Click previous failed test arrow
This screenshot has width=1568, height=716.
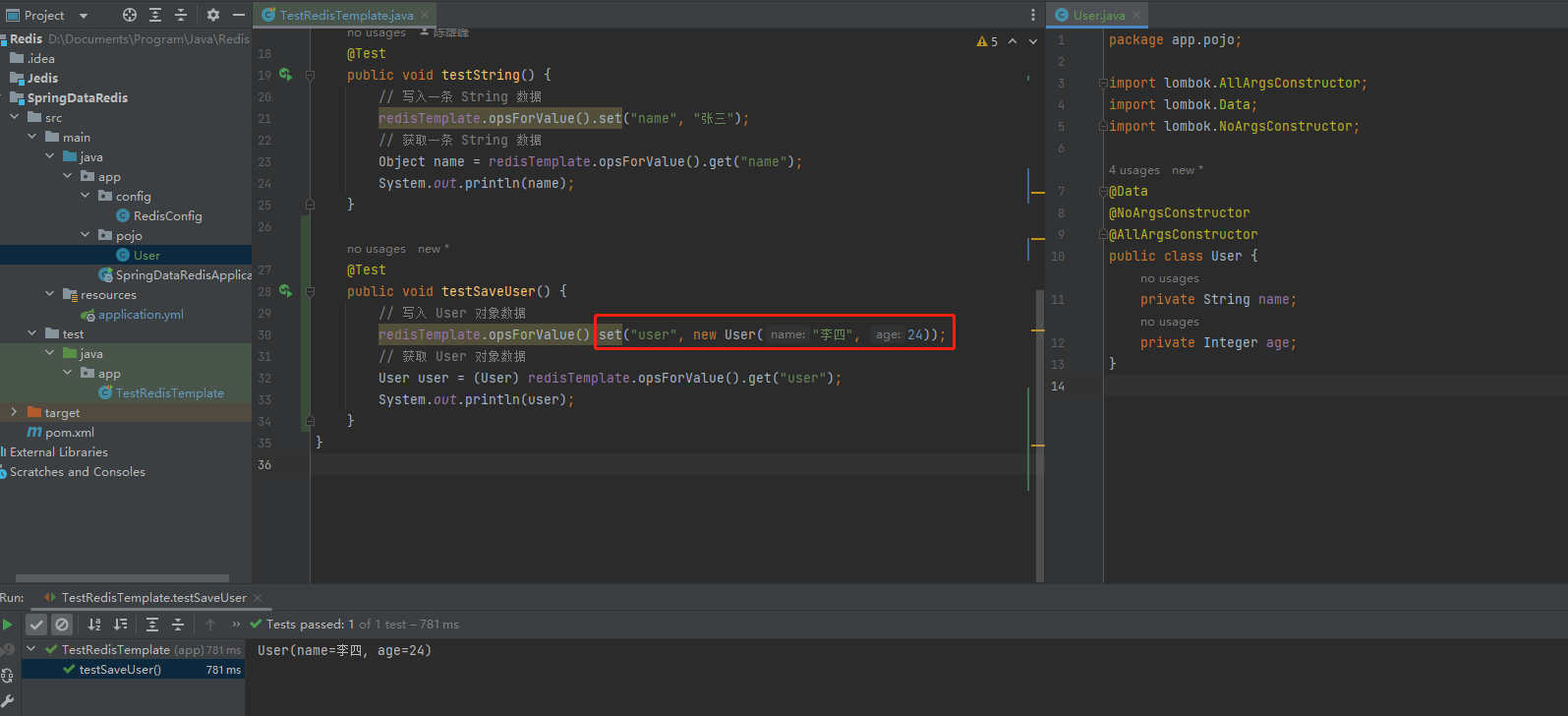click(210, 625)
